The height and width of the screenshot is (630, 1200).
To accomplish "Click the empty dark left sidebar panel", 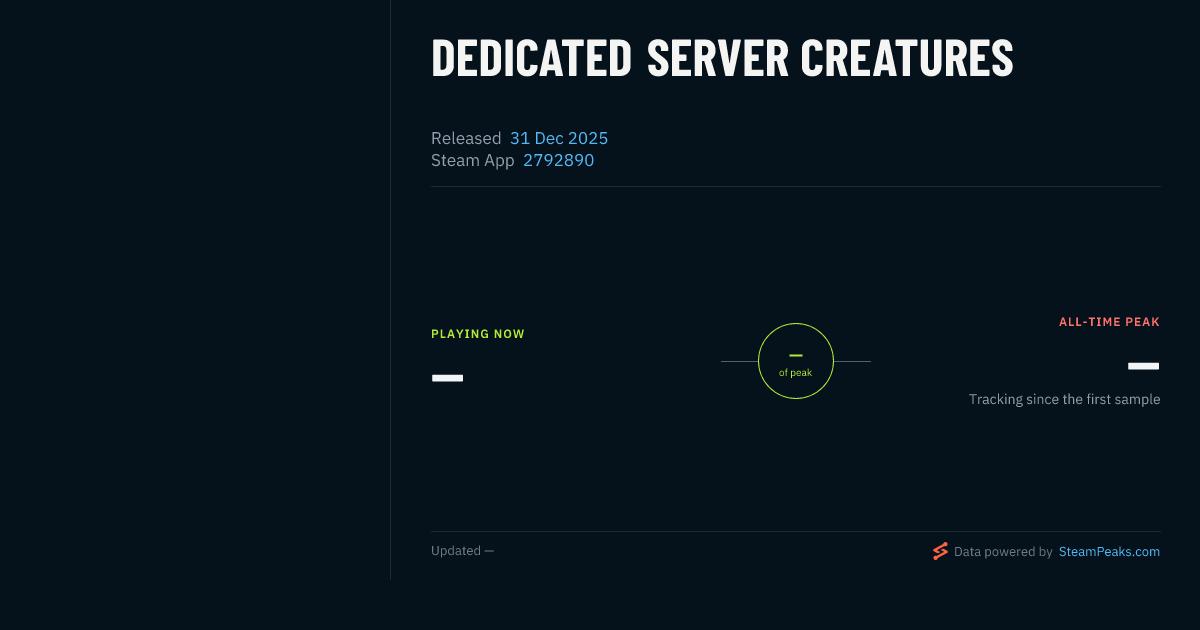I will 195,290.
